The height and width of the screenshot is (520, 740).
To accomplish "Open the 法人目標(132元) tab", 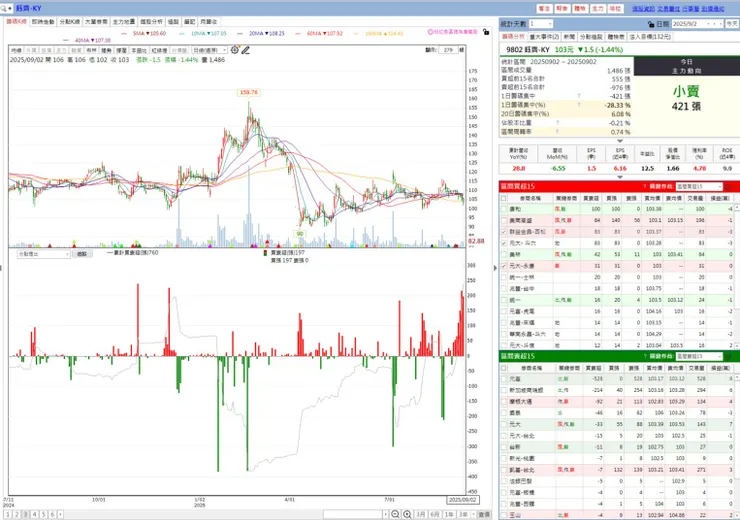I will coord(650,36).
